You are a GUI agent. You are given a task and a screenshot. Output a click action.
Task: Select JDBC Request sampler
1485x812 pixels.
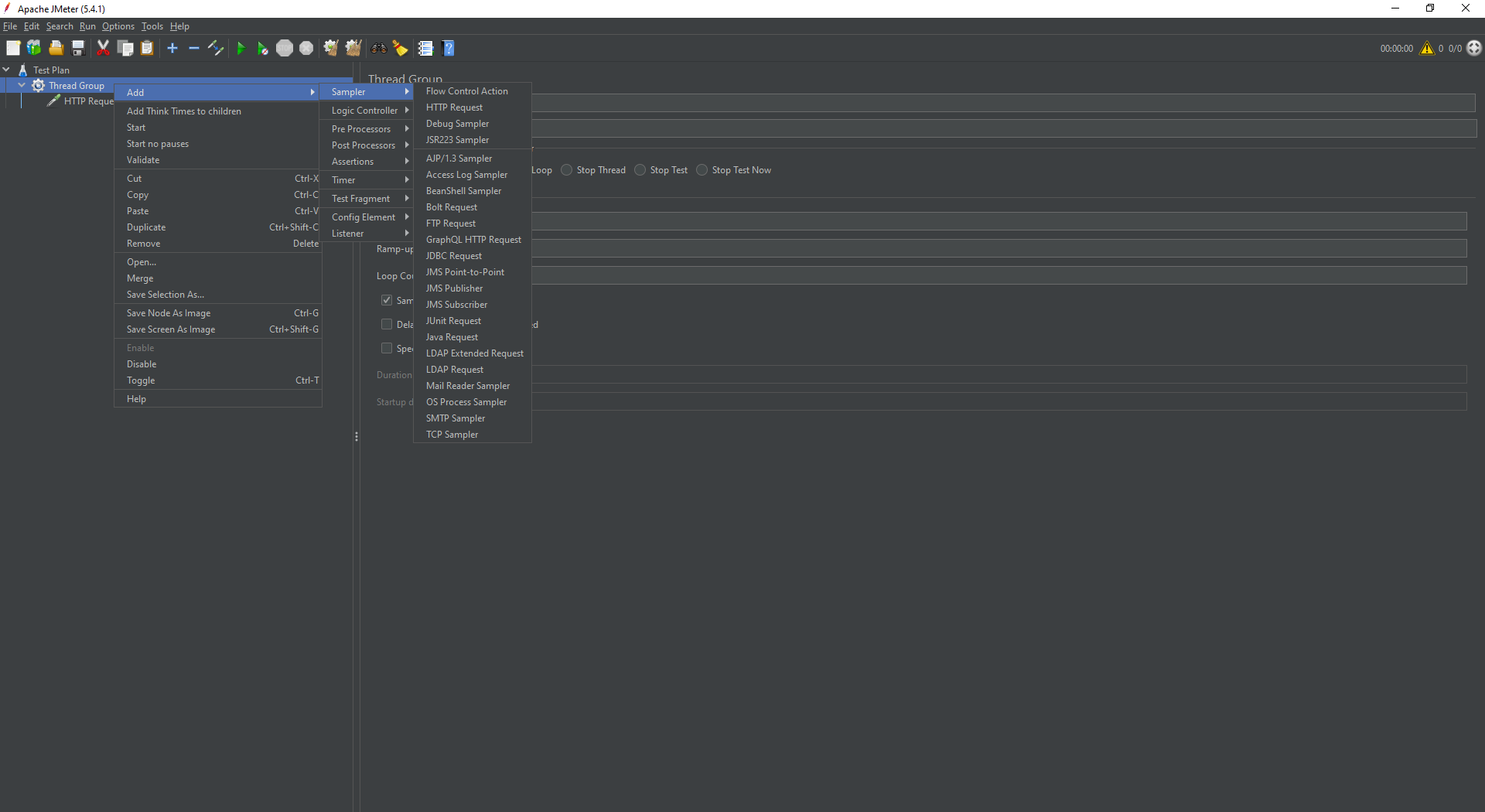[454, 256]
